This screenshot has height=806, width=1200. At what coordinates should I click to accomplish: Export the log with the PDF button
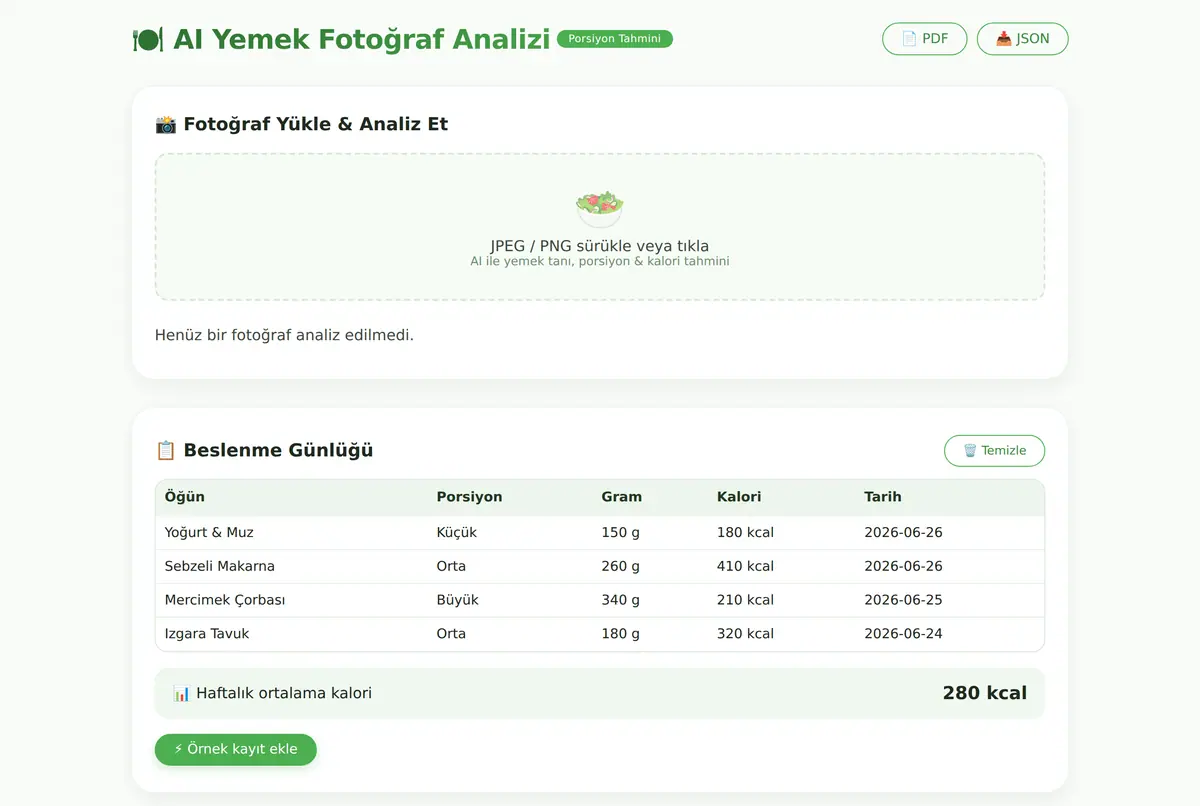pyautogui.click(x=924, y=39)
